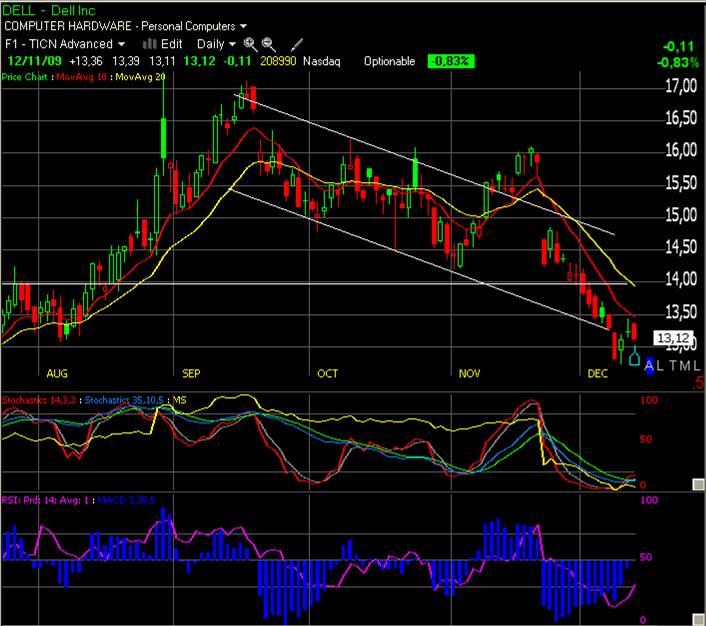
Task: Click the 17,00 price scale label
Action: tap(681, 86)
